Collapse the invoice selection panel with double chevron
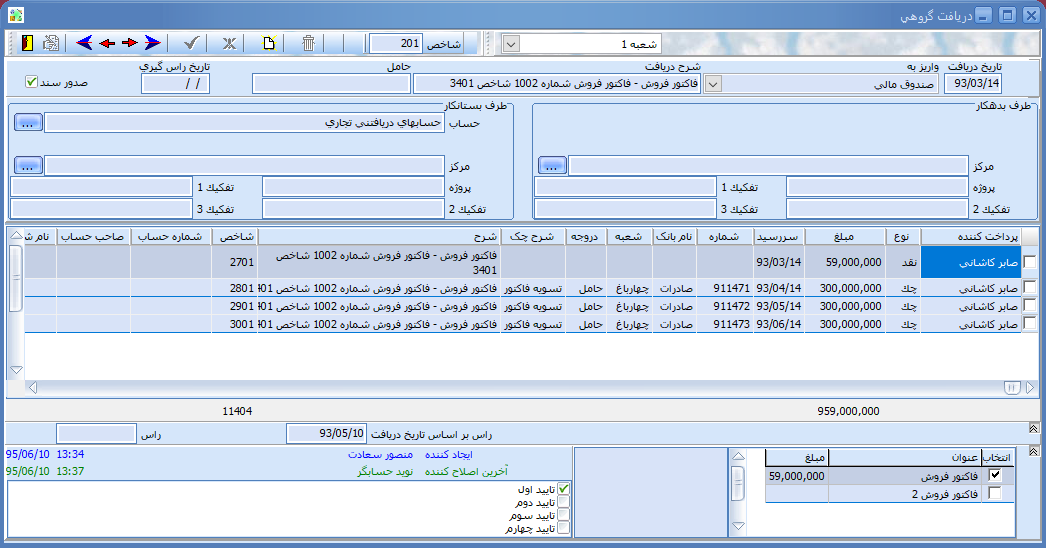Viewport: 1046px width, 548px height. (x=1034, y=453)
